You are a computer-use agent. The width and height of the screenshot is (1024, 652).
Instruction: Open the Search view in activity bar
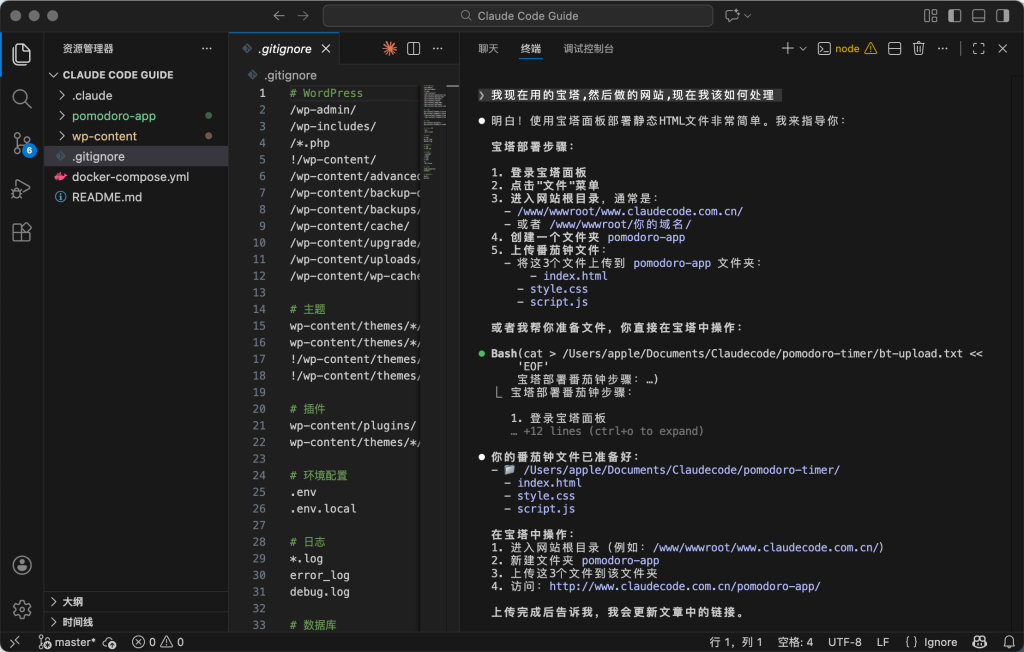[x=22, y=98]
